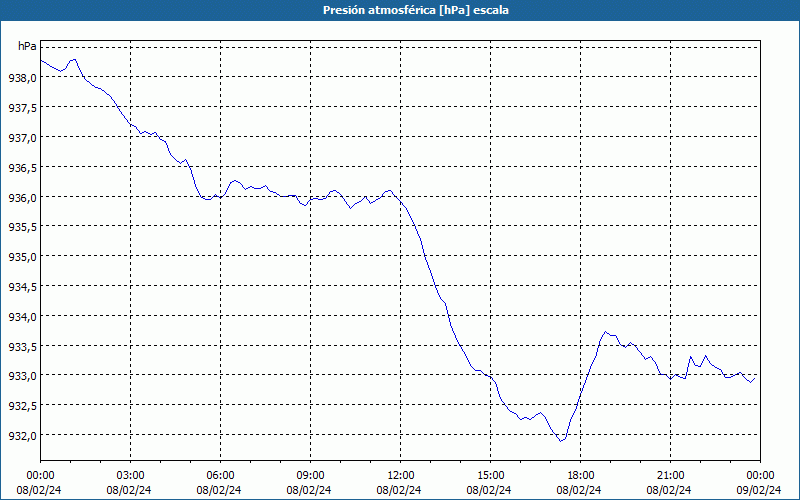This screenshot has width=800, height=500.
Task: Select the 933,0 y-axis value
Action: pos(22,376)
